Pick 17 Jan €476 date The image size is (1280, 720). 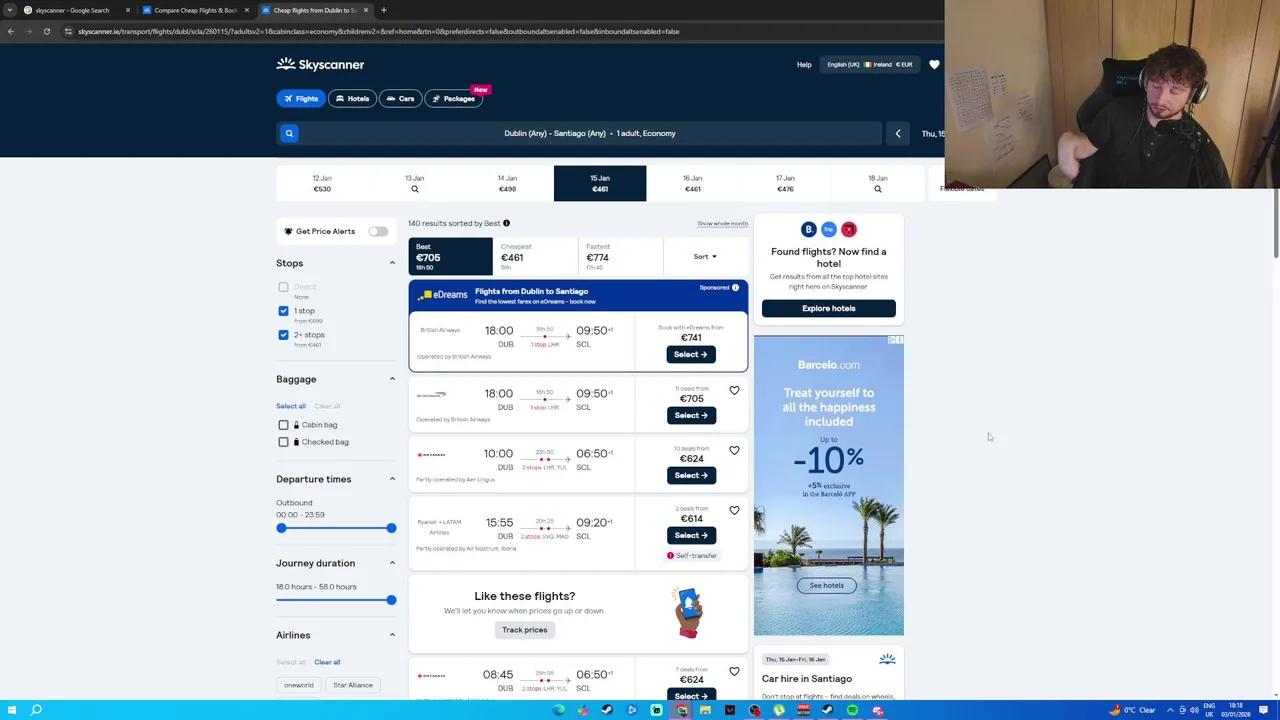click(785, 183)
